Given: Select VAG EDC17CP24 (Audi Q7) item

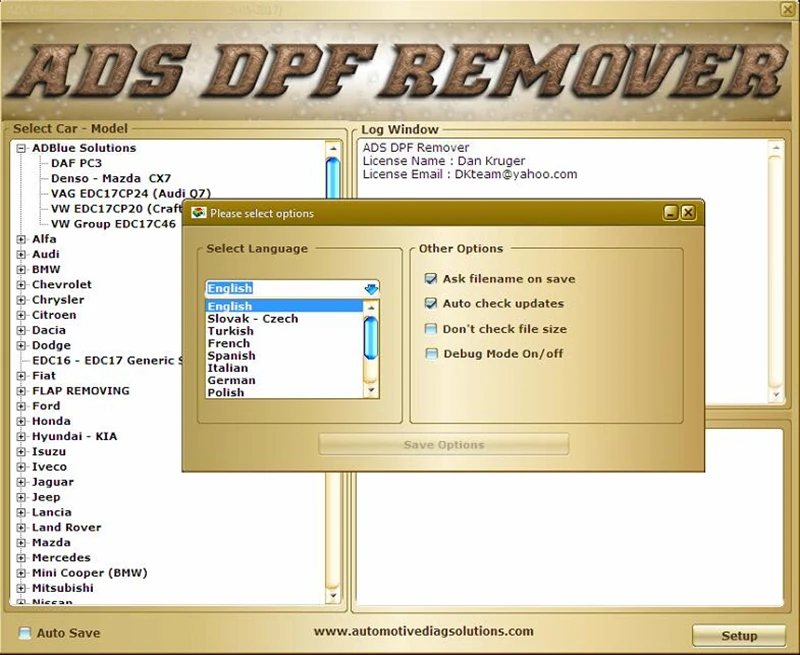Looking at the screenshot, I should pos(131,194).
